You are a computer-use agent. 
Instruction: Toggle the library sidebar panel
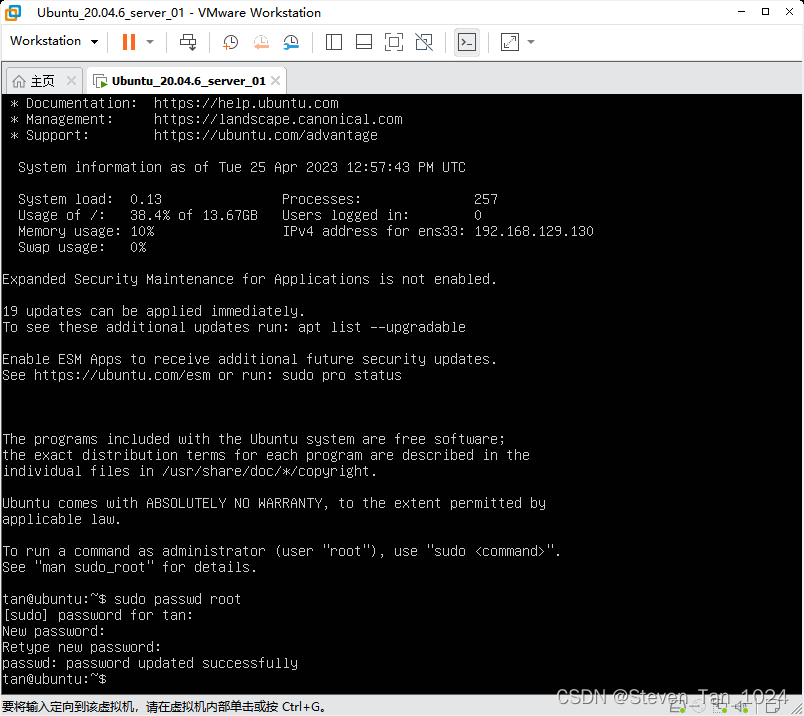click(x=334, y=42)
